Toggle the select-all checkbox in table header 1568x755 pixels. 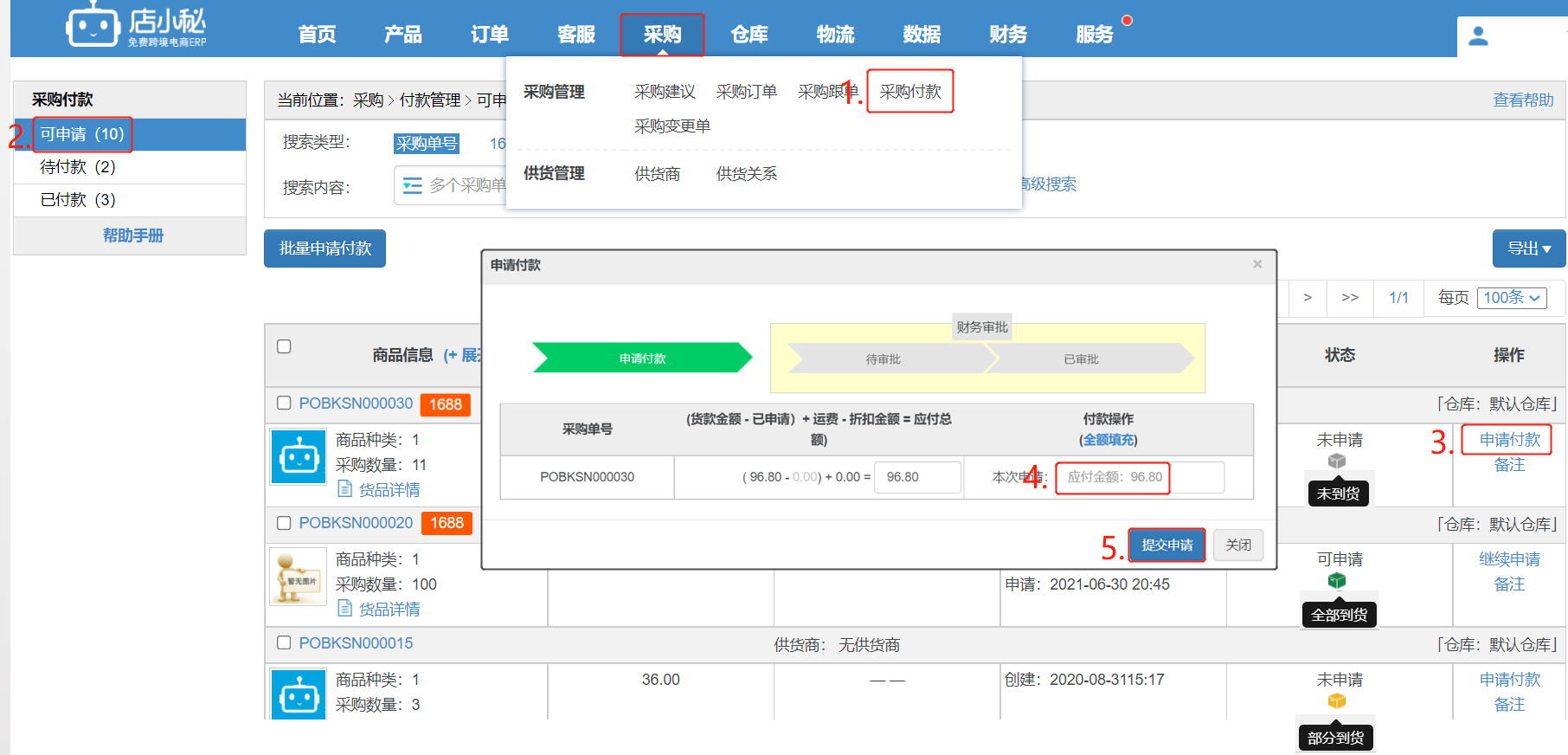(x=284, y=346)
